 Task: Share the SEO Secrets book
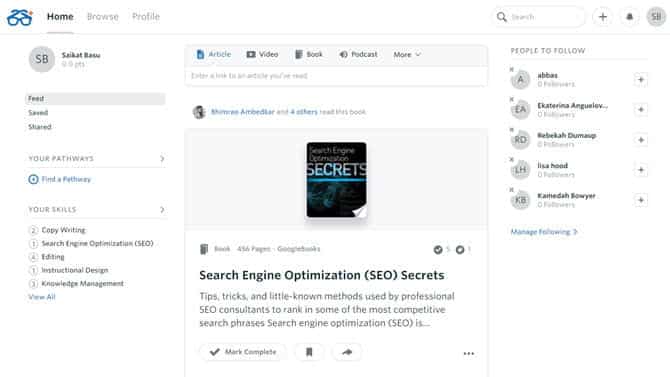coord(347,352)
